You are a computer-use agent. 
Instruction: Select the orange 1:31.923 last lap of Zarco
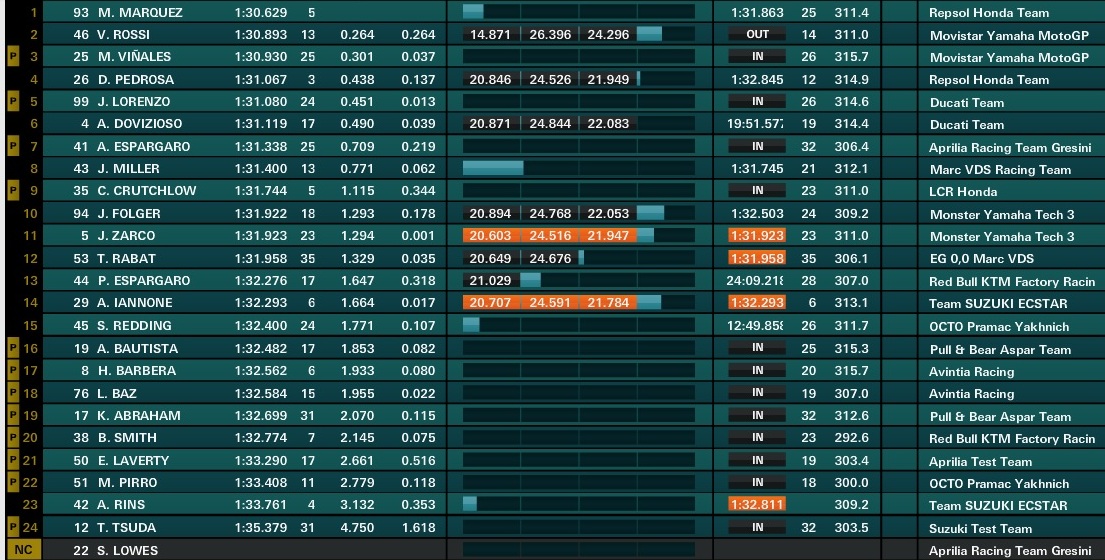[x=757, y=235]
